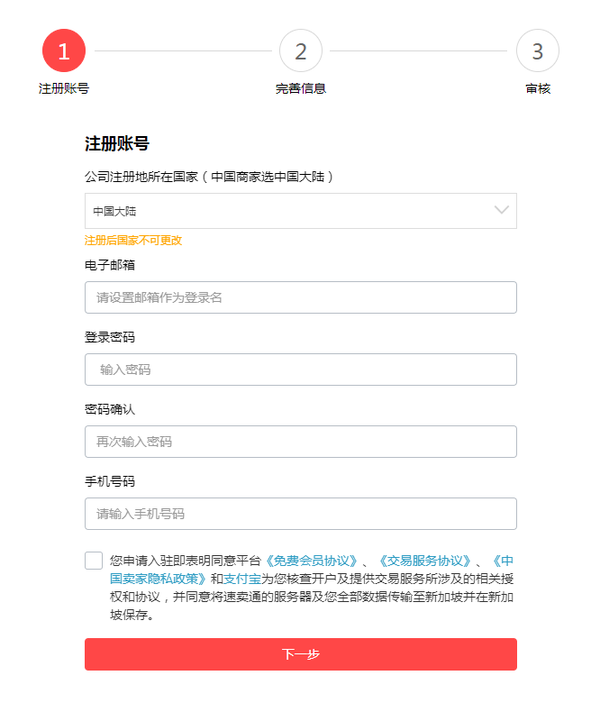Click the orange 注册后国家不可更改 notice
The width and height of the screenshot is (600, 712).
133,240
